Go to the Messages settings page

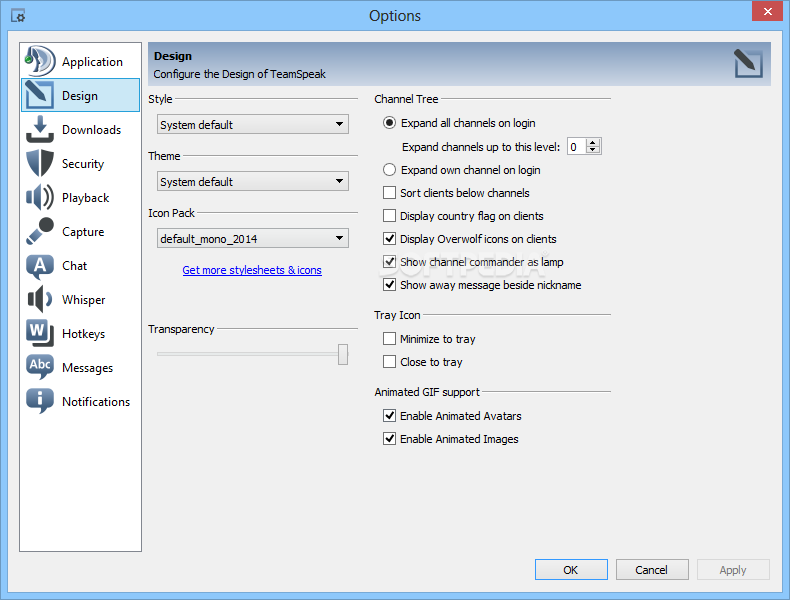tap(81, 368)
